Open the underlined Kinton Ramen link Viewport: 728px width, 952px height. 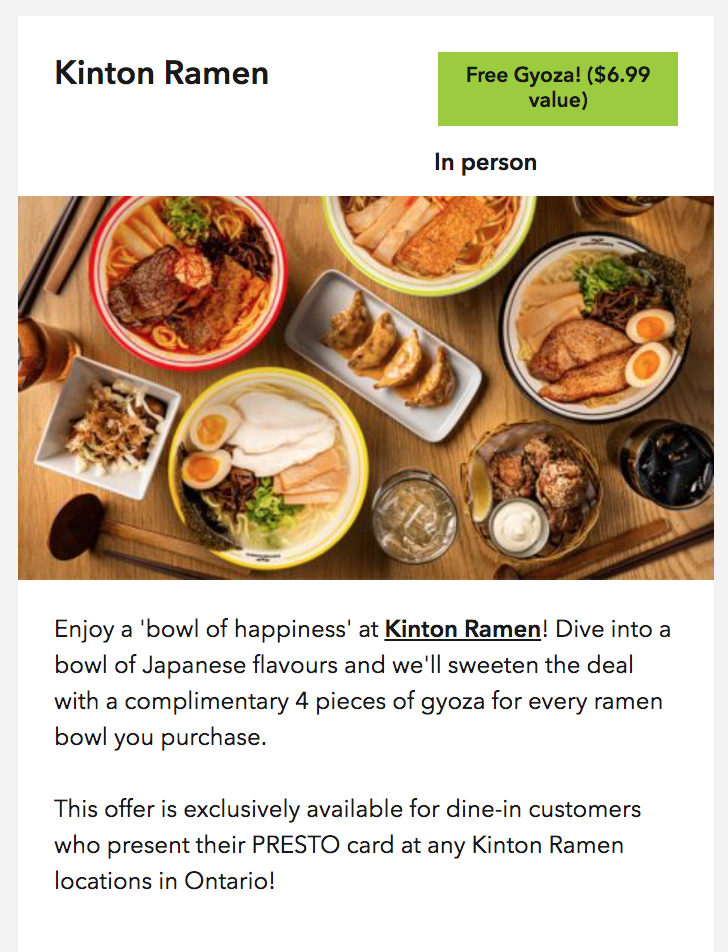click(x=463, y=629)
